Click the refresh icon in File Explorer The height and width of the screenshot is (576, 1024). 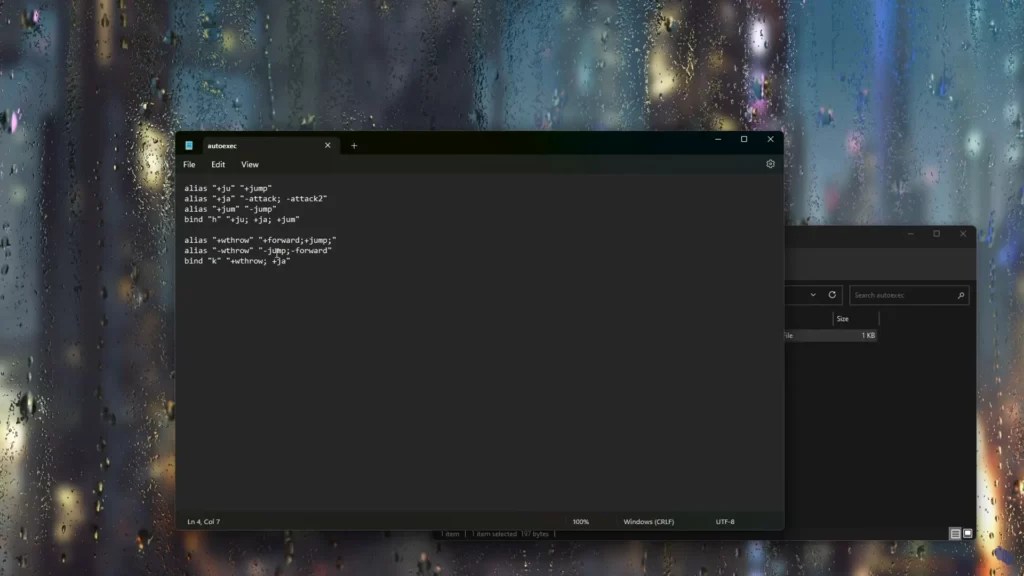point(833,295)
